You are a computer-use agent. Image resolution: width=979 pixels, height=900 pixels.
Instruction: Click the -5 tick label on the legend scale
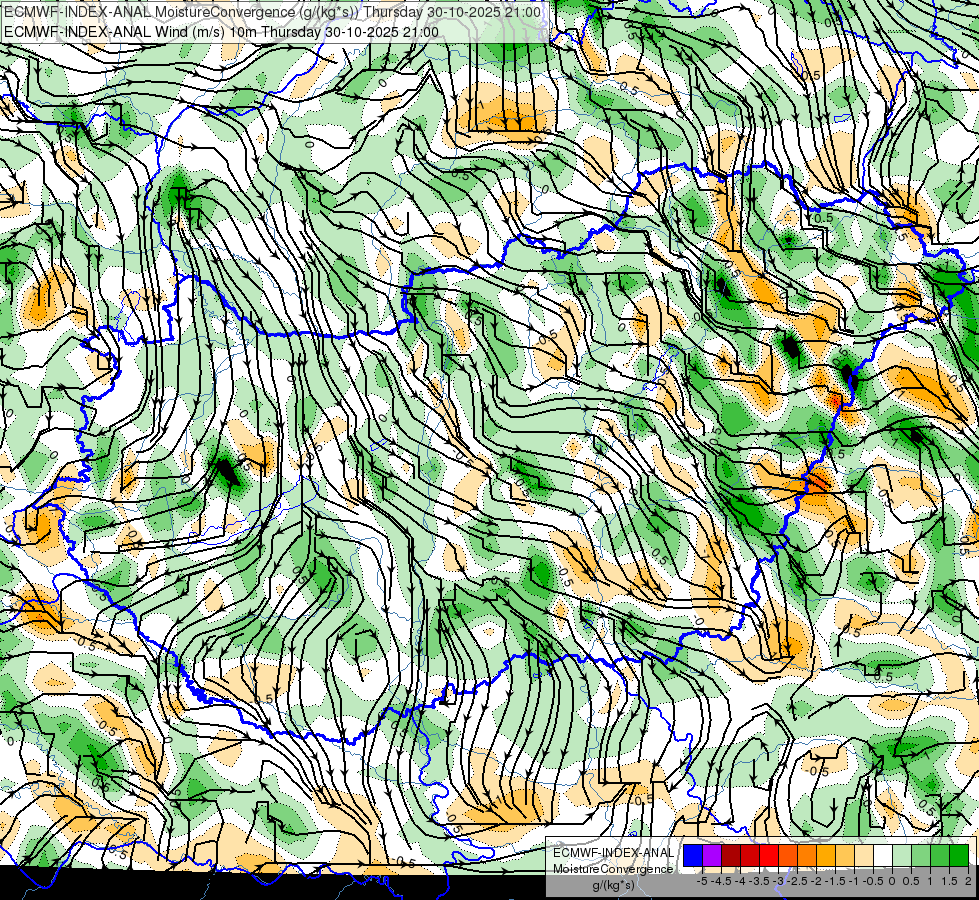(x=702, y=881)
